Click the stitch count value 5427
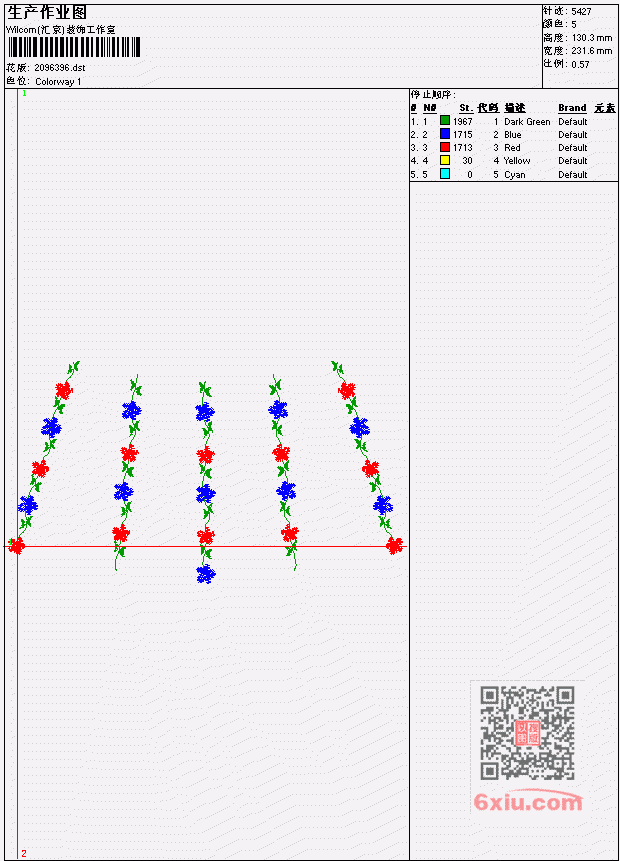This screenshot has height=861, width=620. pyautogui.click(x=581, y=12)
